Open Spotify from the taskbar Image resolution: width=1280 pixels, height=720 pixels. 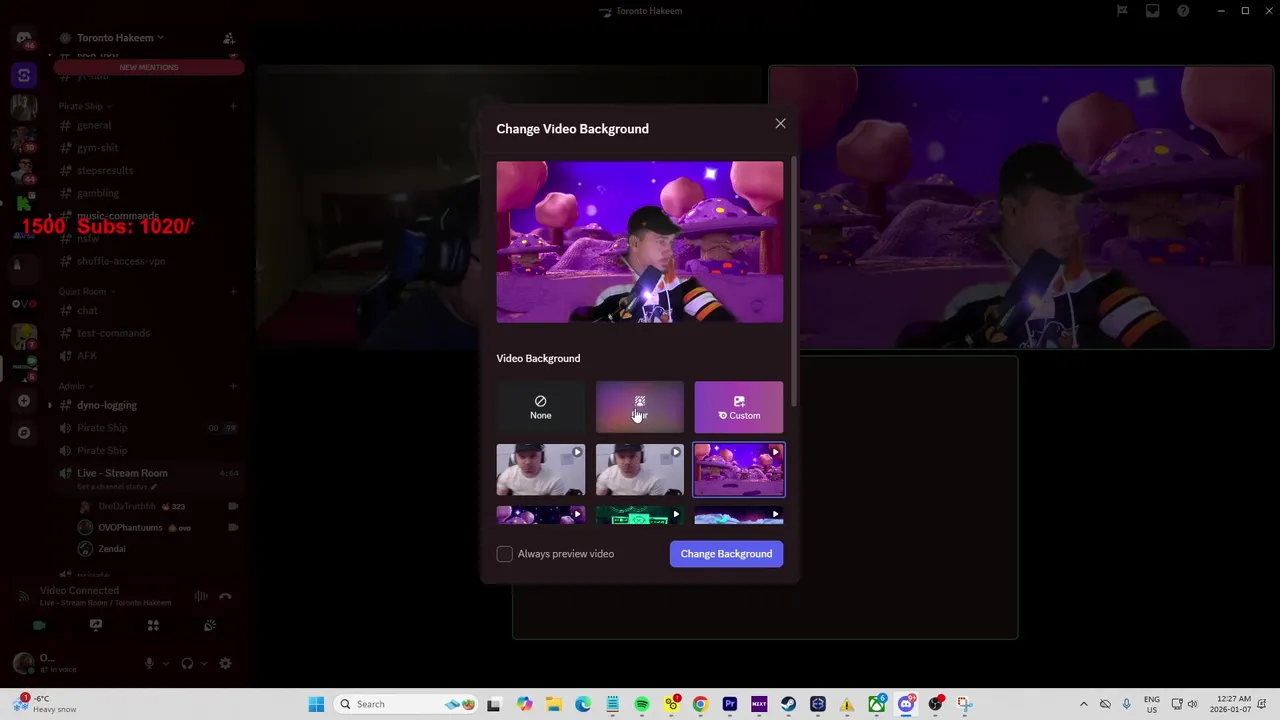[642, 704]
